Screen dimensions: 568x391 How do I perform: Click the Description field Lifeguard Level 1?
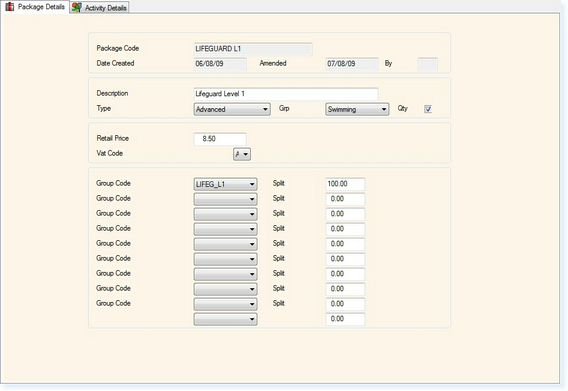coord(286,94)
